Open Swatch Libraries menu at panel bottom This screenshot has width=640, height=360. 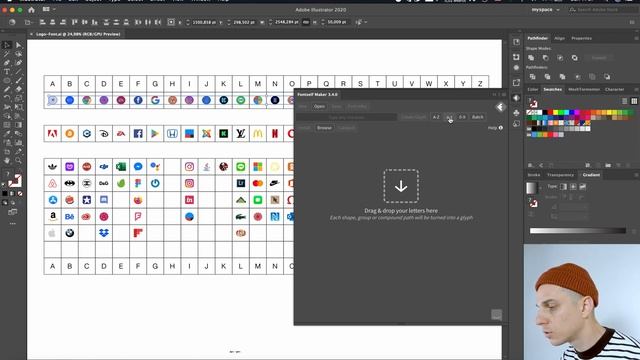[x=531, y=165]
